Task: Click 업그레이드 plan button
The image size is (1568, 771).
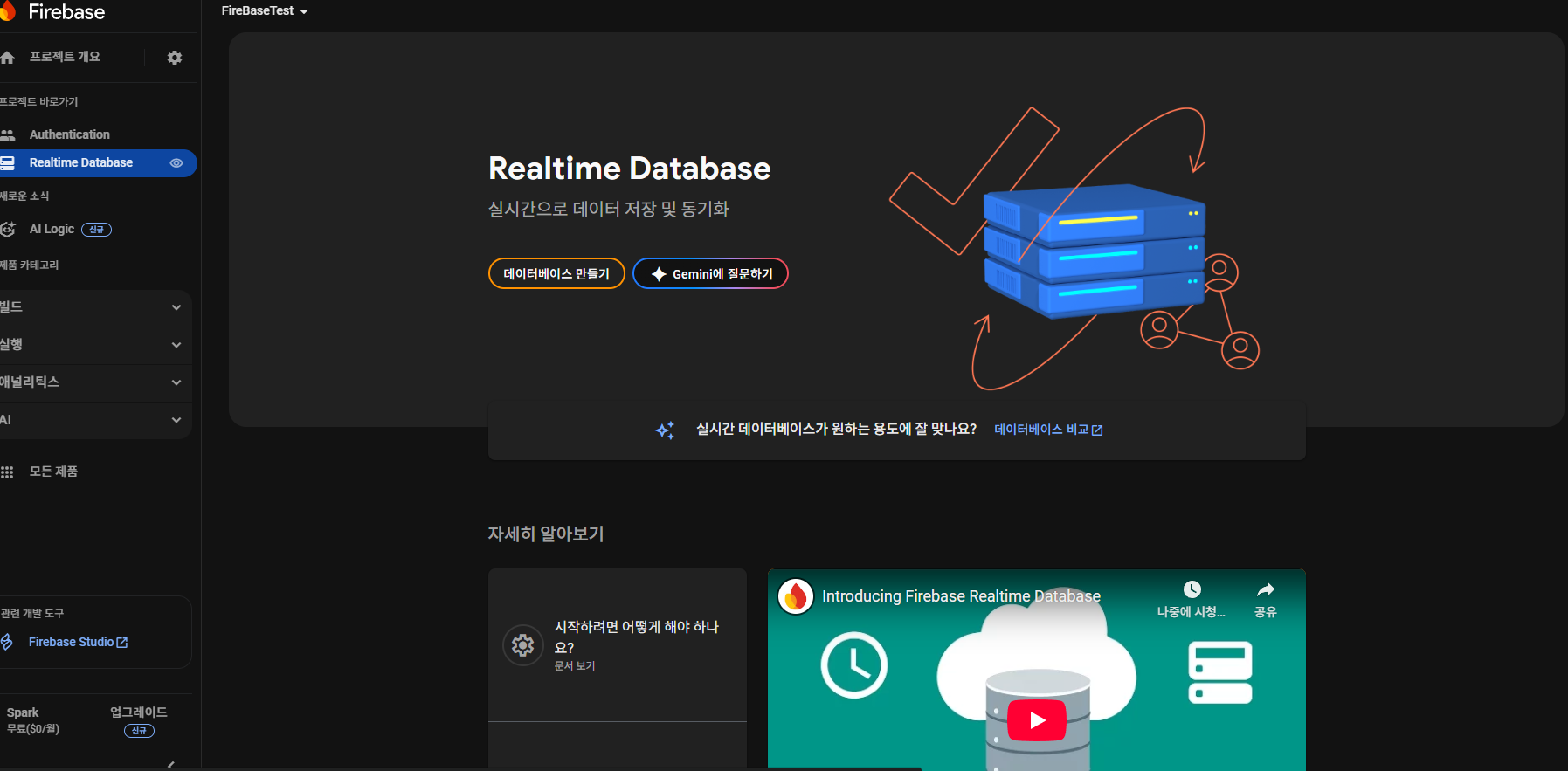Action: (139, 712)
